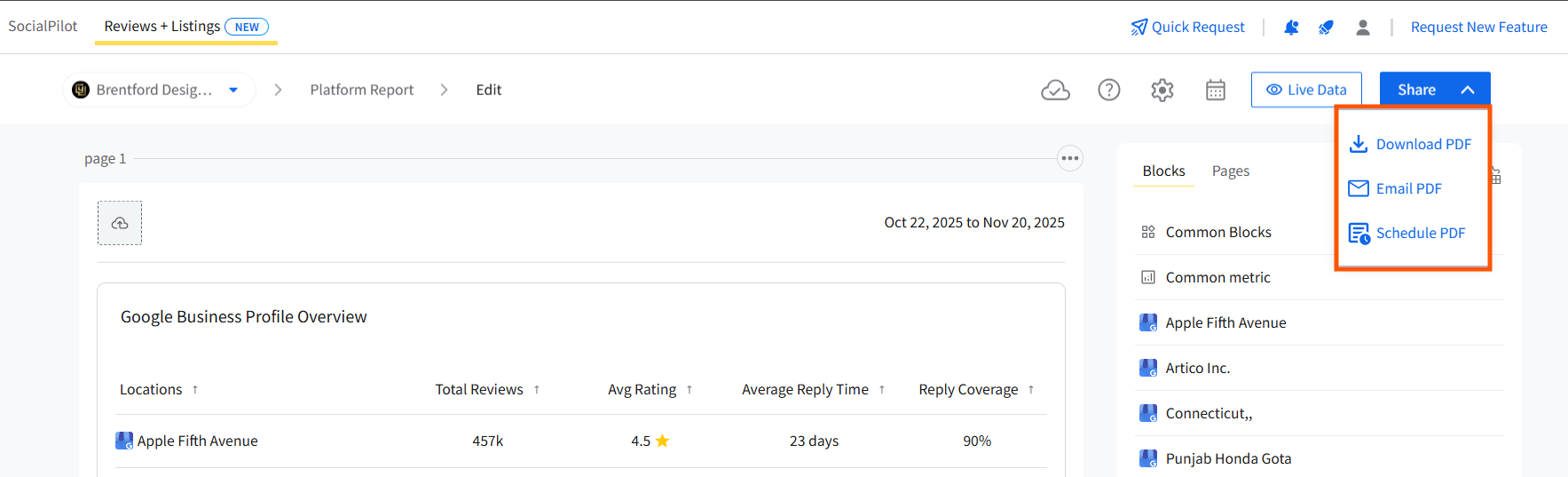Click the Punjab Honda Gota store icon
Viewport: 1568px width, 477px height.
(1148, 458)
